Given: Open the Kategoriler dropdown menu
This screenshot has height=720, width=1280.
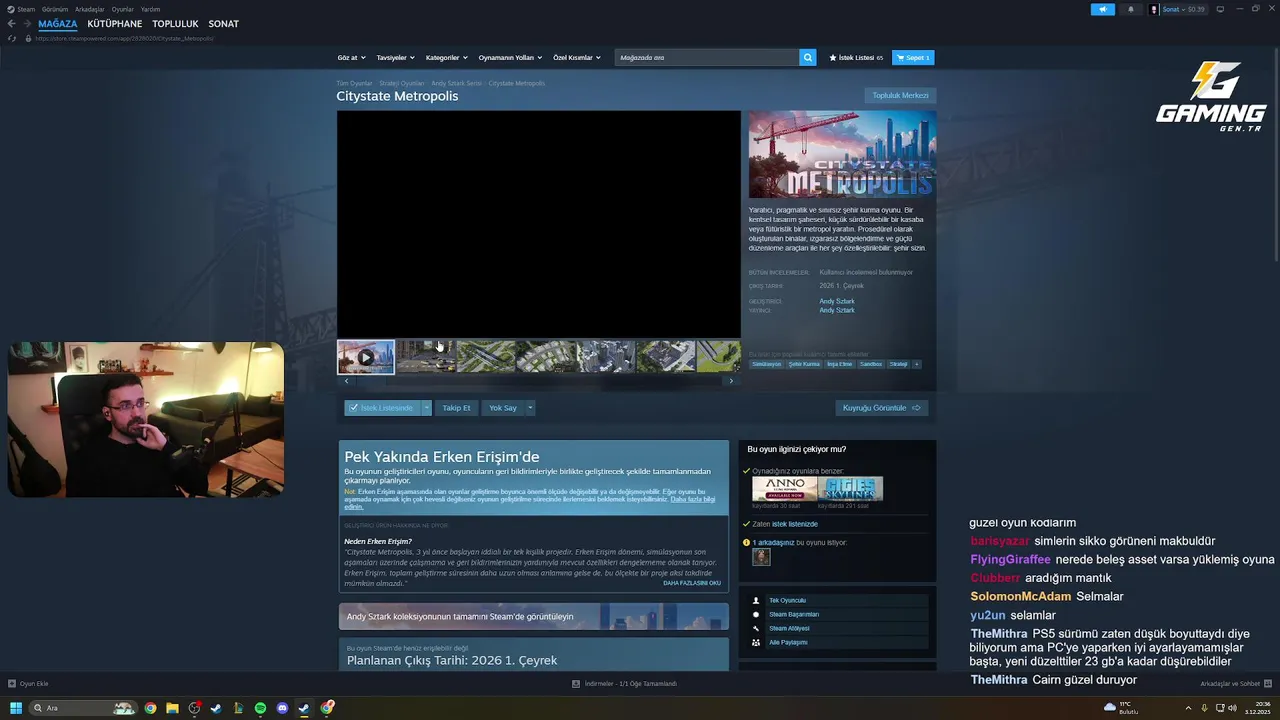Looking at the screenshot, I should pyautogui.click(x=446, y=58).
